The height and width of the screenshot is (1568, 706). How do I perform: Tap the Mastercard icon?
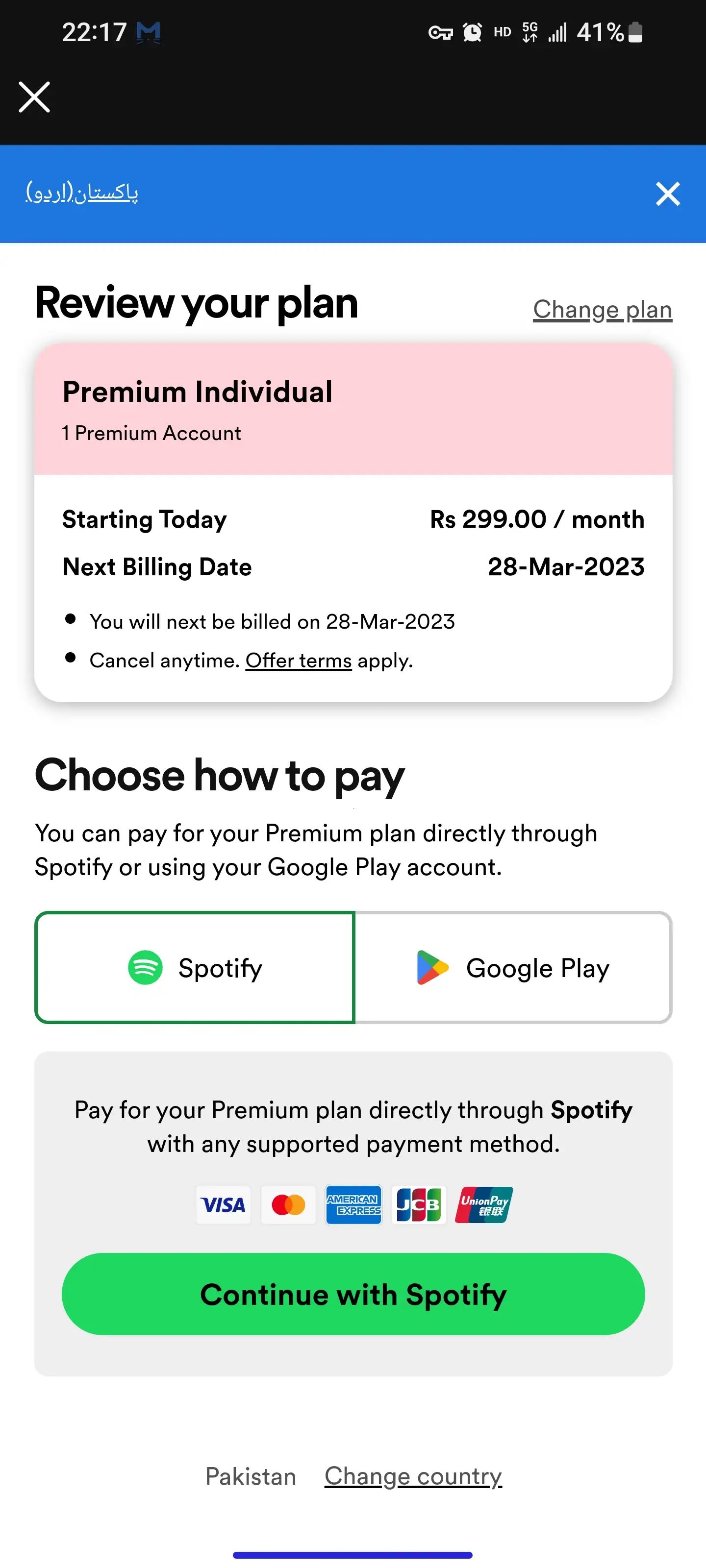[x=288, y=1204]
